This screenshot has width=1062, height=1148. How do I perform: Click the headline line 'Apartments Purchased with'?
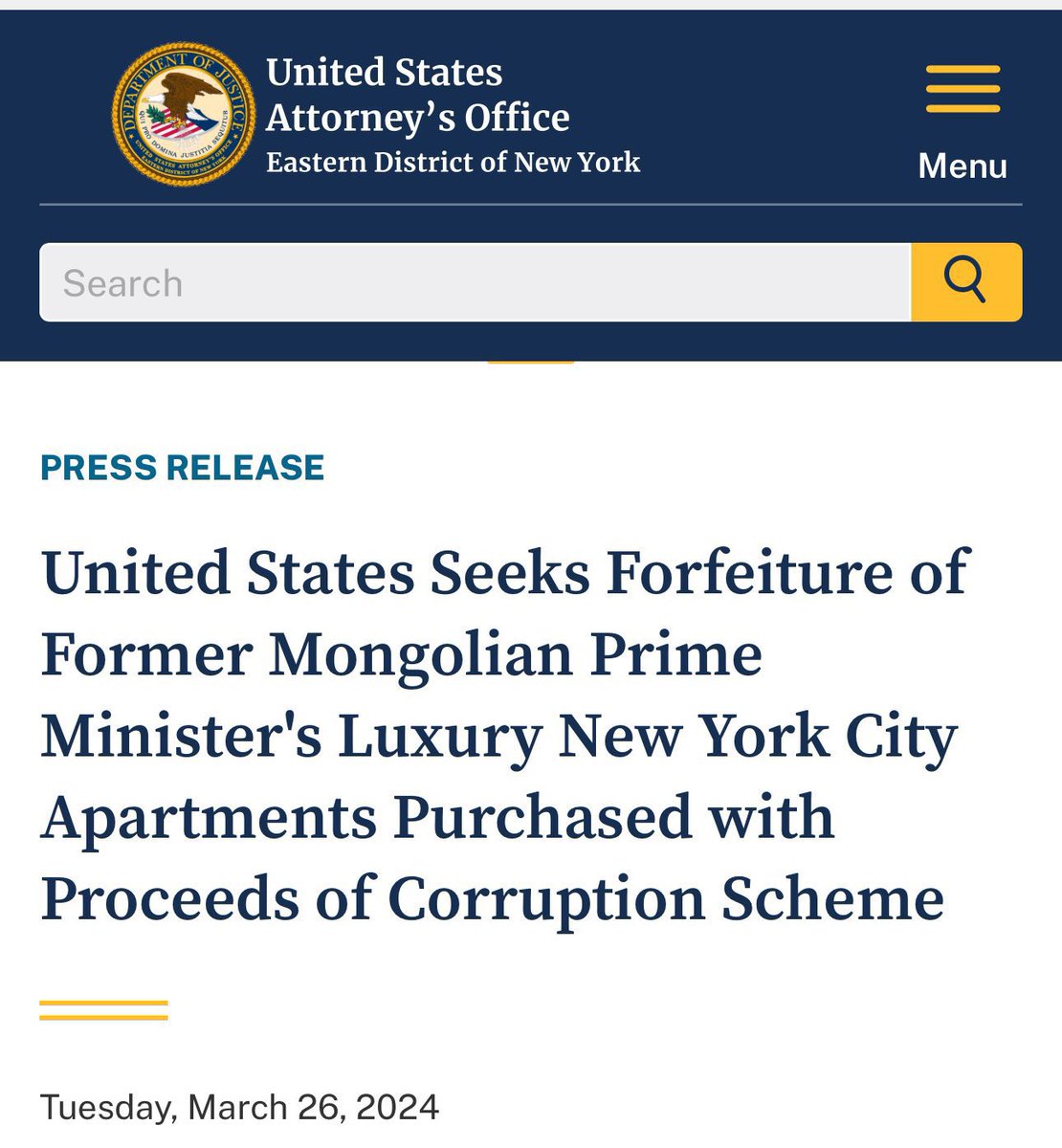pos(437,820)
